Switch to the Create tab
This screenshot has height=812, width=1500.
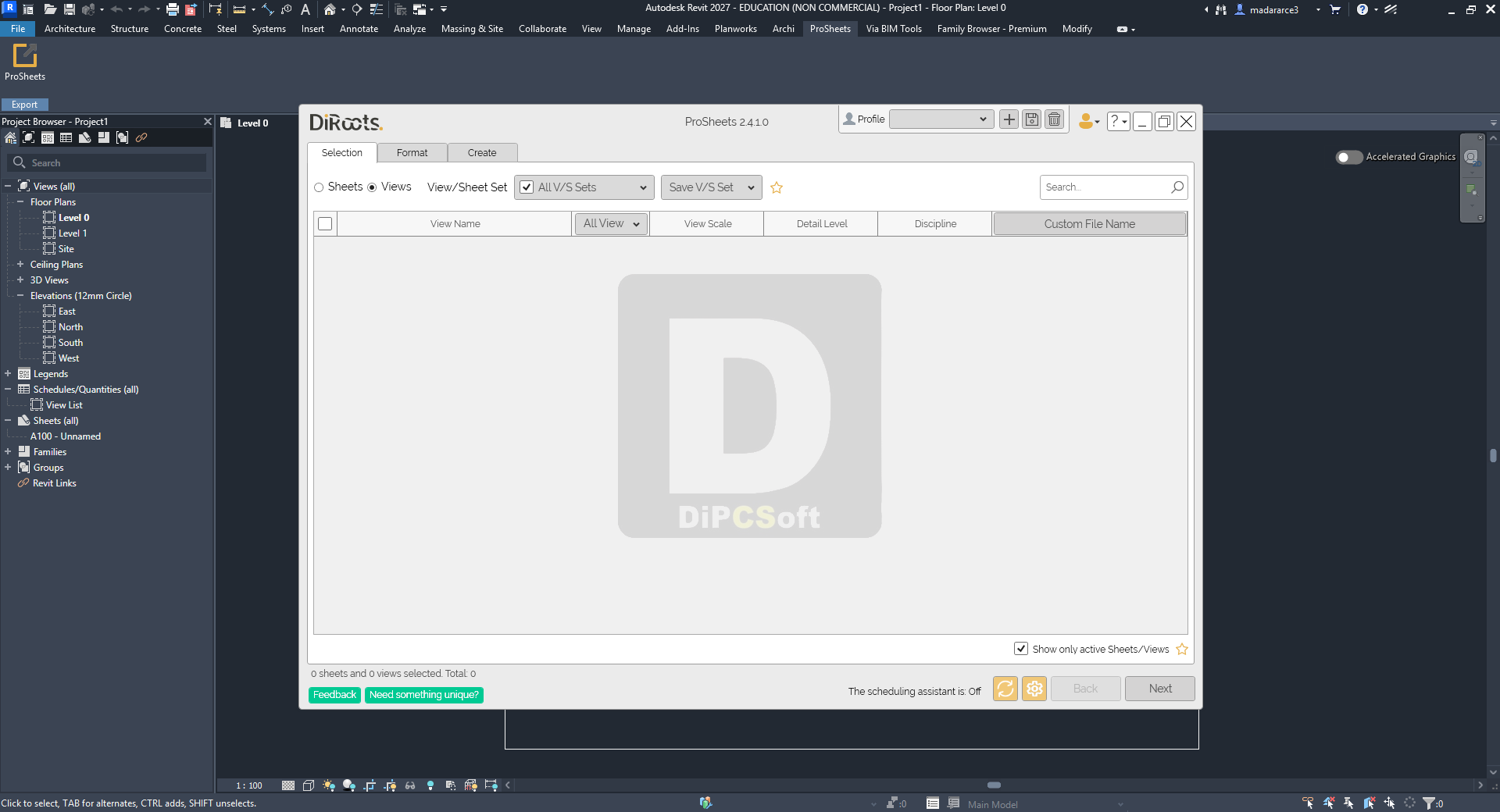[x=482, y=152]
